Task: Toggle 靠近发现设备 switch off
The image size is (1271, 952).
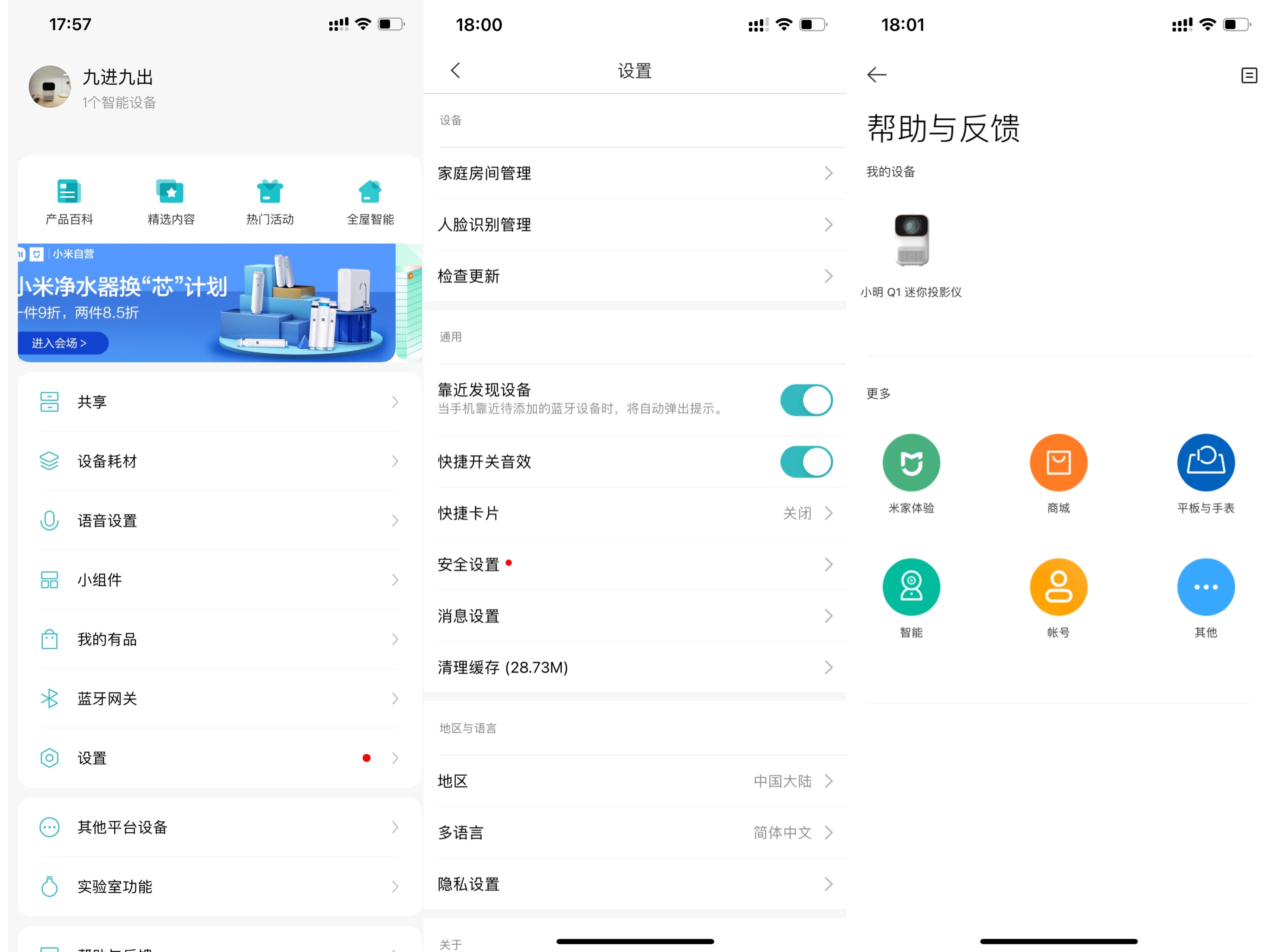Action: coord(806,400)
